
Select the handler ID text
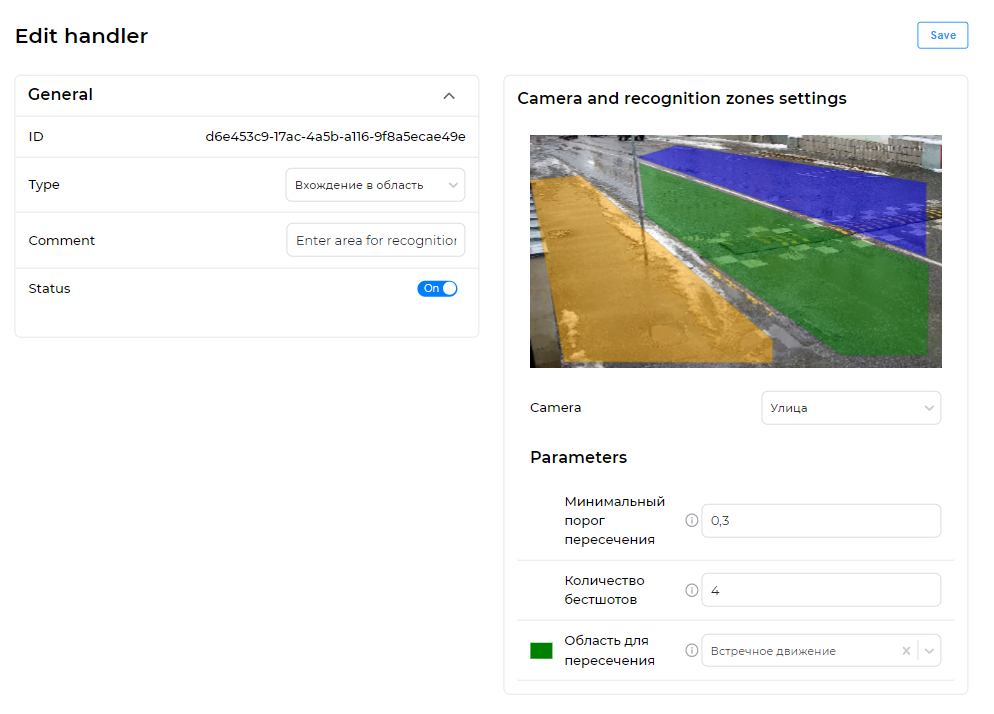(335, 136)
